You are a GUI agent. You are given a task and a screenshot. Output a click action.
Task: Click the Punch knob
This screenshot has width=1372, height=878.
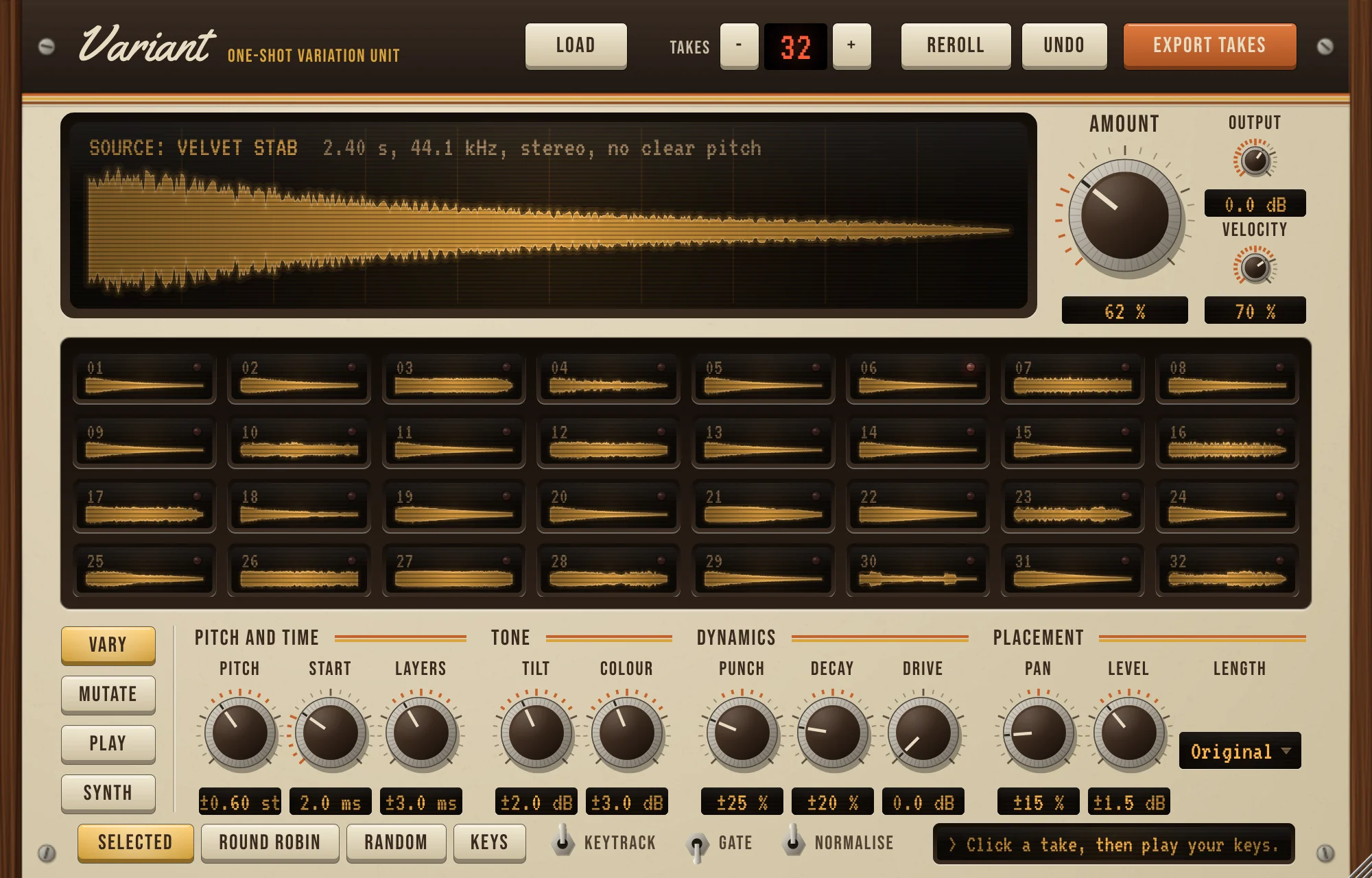742,733
